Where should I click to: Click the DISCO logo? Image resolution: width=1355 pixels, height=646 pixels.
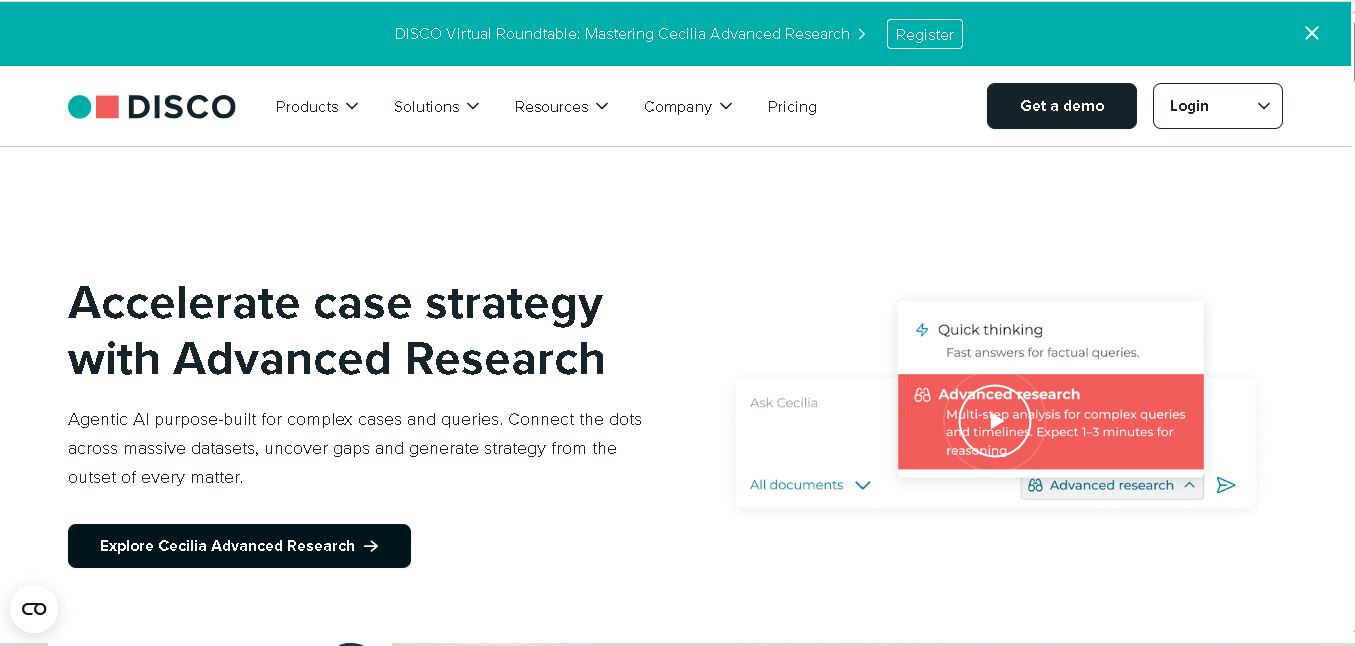pos(152,107)
